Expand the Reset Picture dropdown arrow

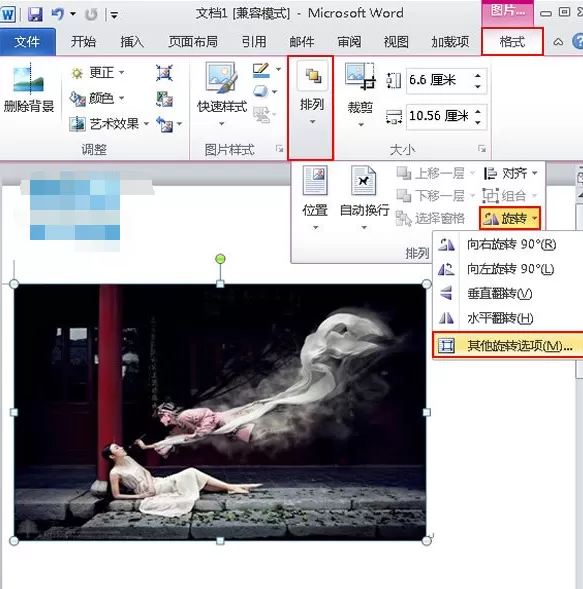pos(179,124)
